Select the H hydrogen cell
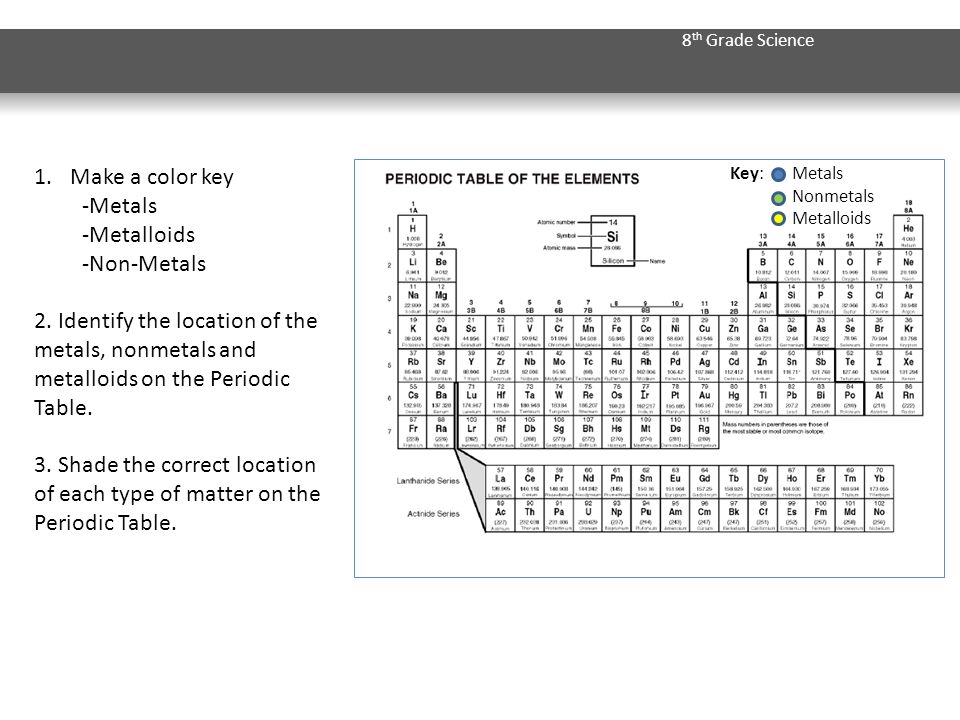The image size is (960, 720). pyautogui.click(x=413, y=232)
